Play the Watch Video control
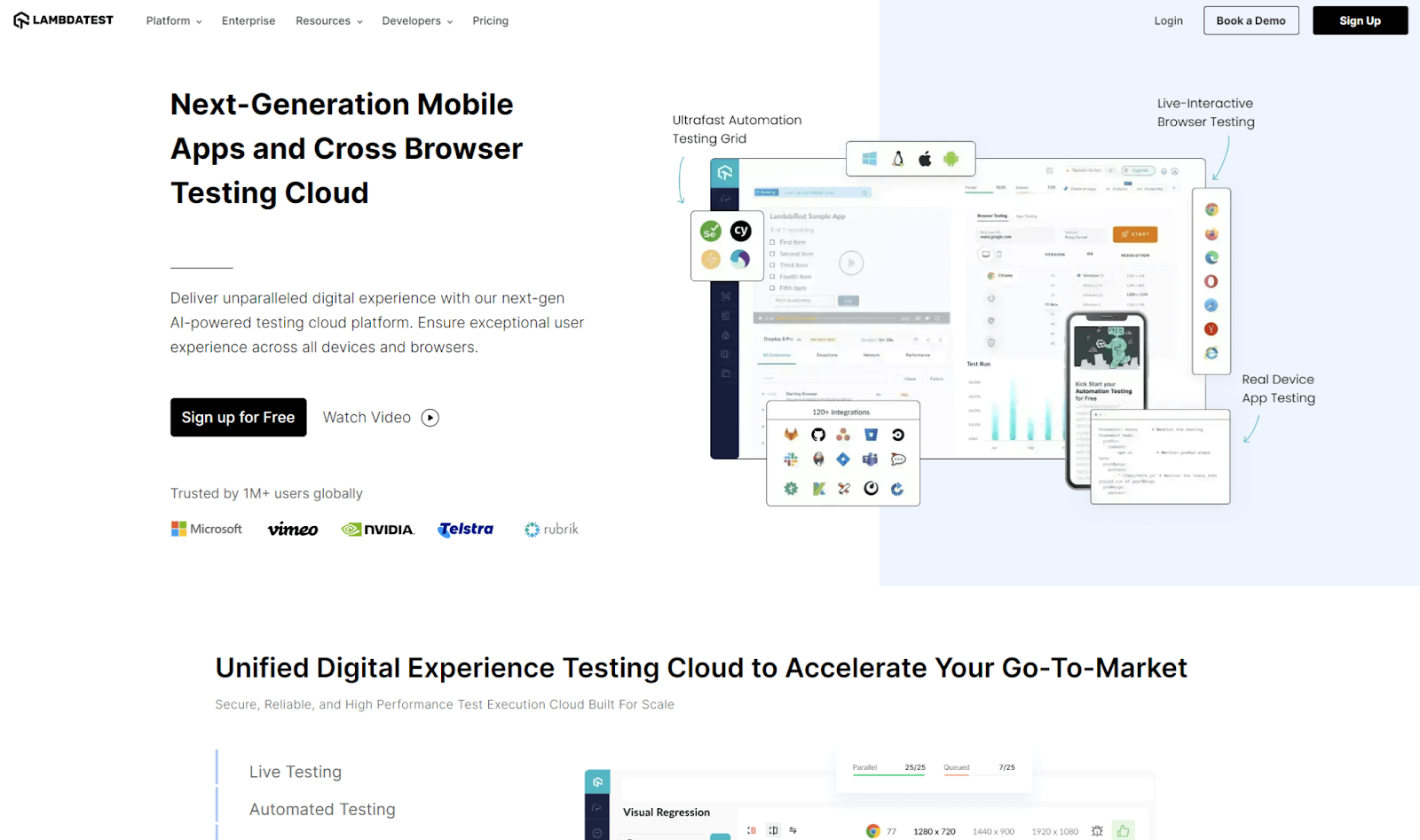This screenshot has width=1420, height=840. [x=380, y=417]
